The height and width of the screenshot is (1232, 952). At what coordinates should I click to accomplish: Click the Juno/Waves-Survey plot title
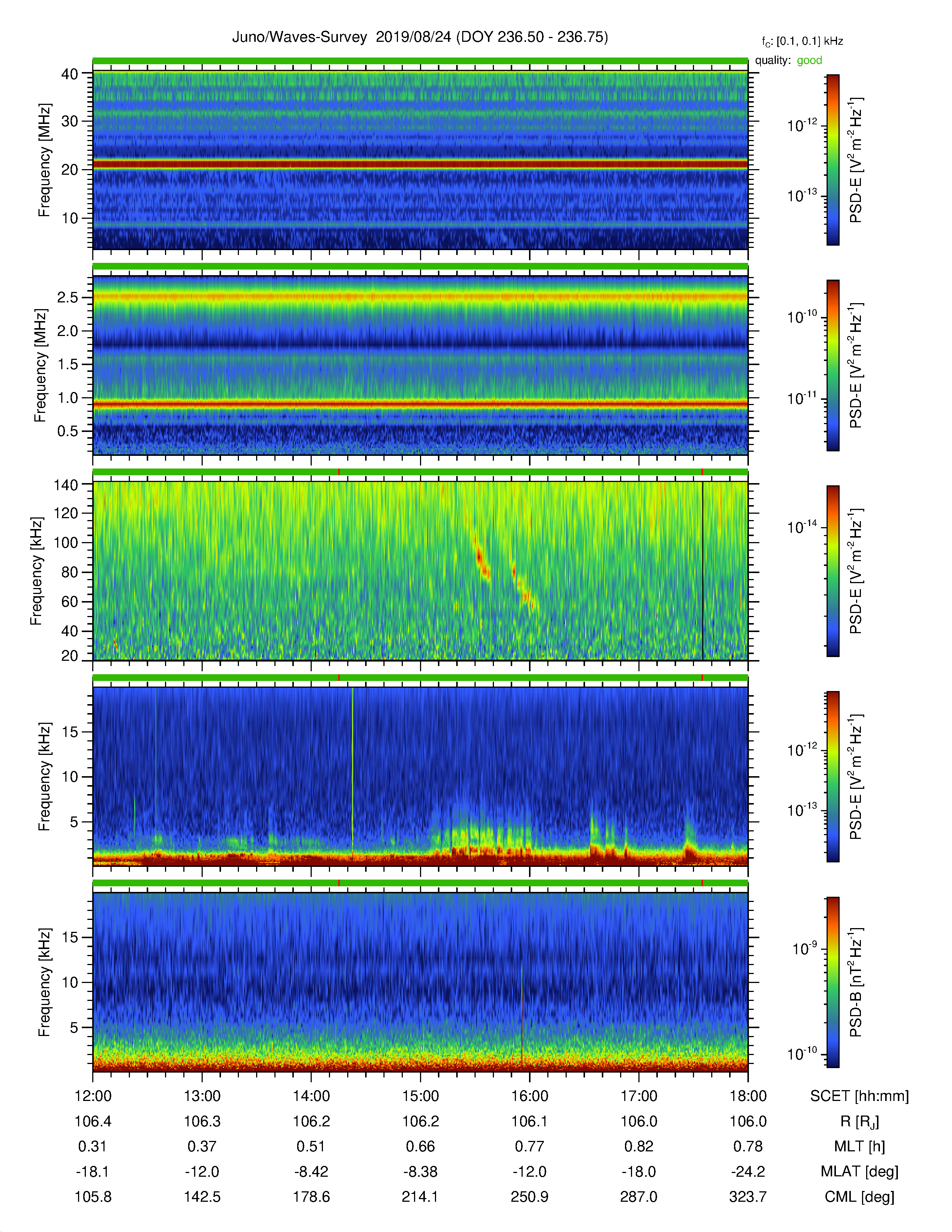coord(420,37)
